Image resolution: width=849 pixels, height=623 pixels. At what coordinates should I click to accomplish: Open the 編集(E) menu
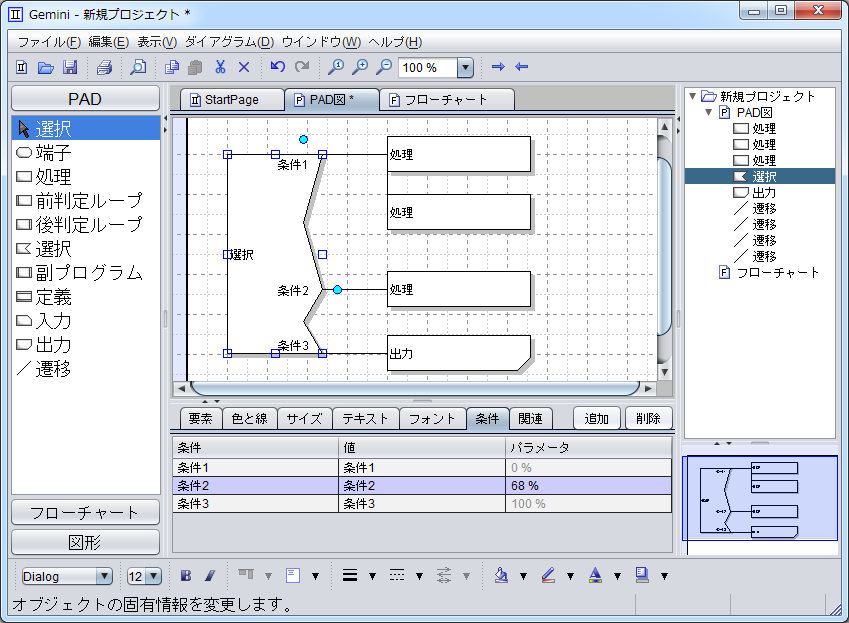point(108,42)
